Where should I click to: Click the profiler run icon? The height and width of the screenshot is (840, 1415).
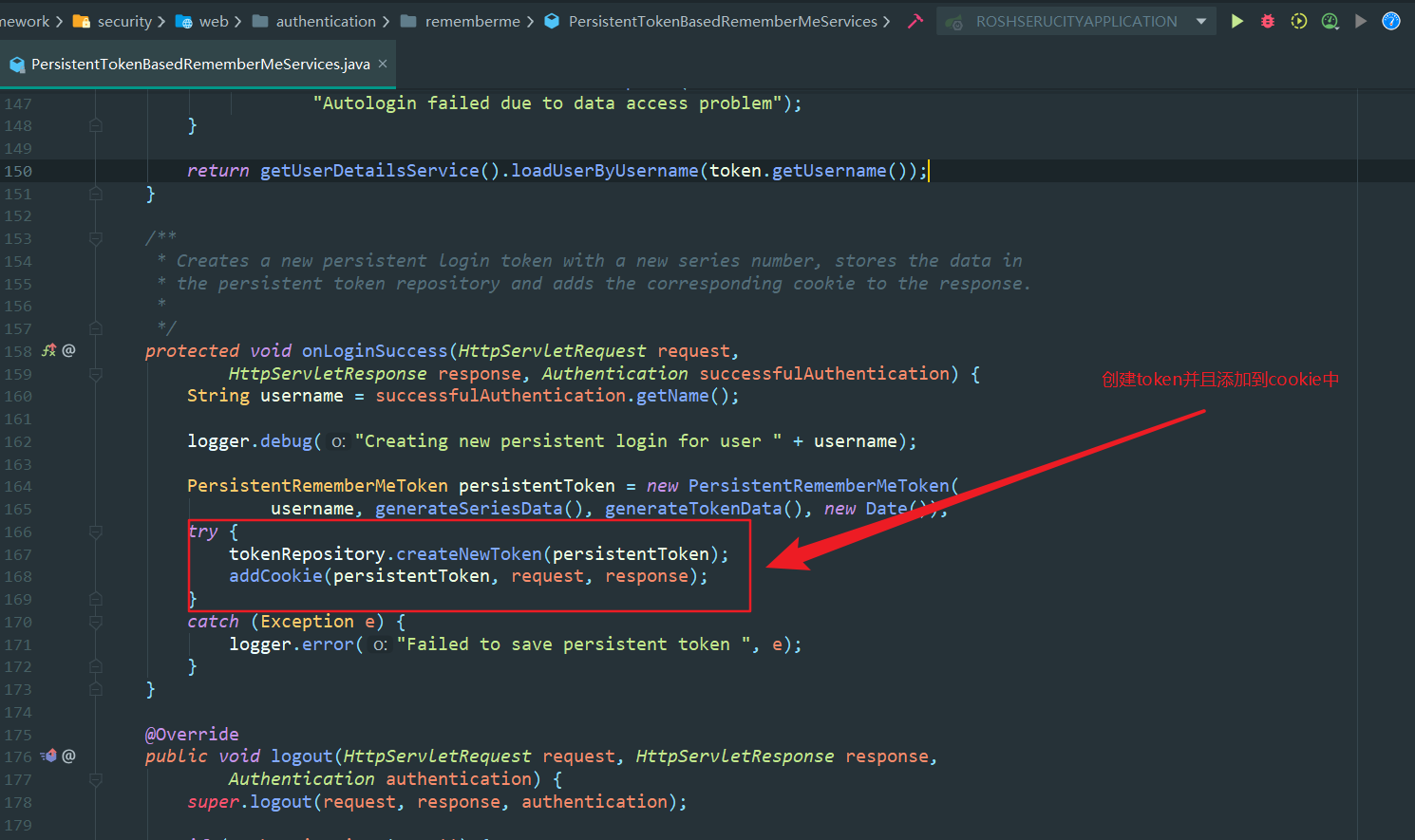click(1330, 21)
